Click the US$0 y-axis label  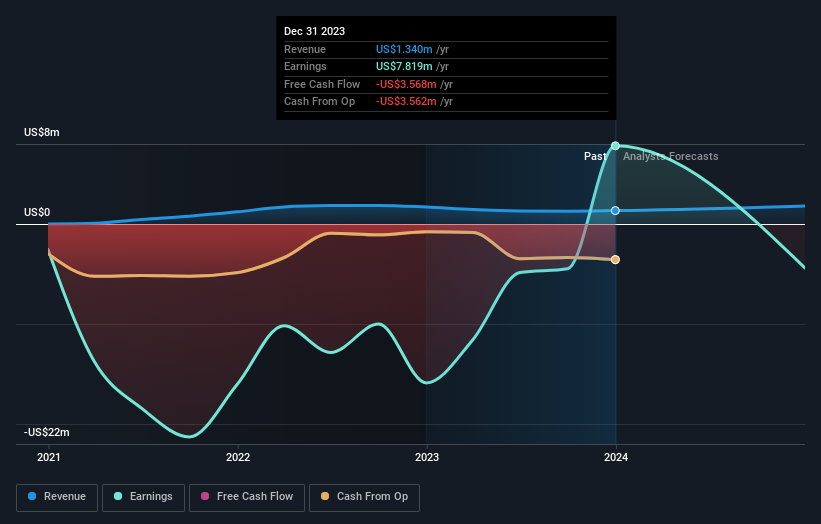click(37, 213)
